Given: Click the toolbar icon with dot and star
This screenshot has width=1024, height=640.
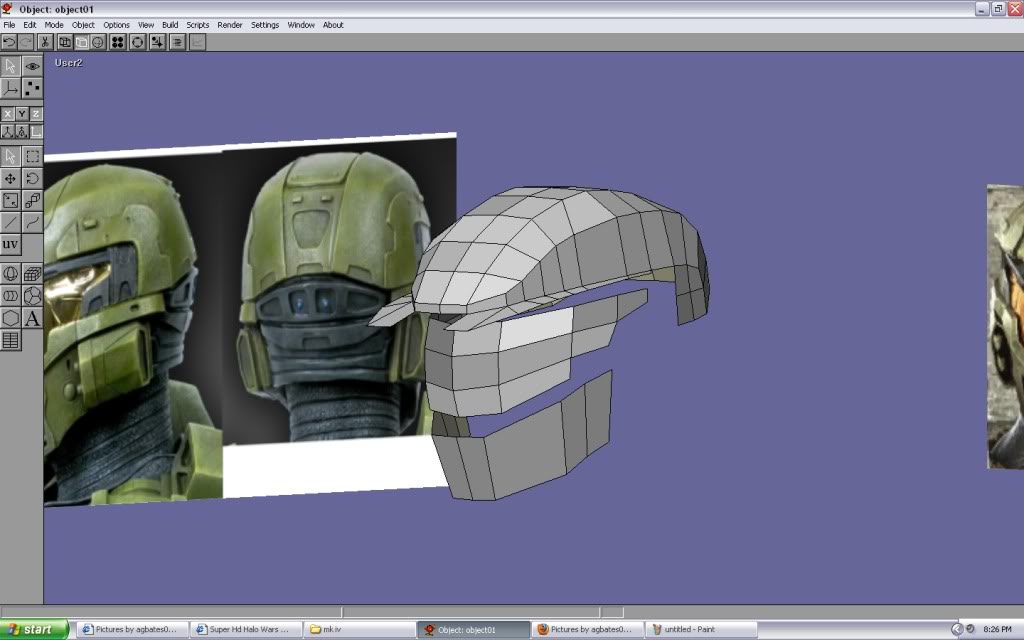Looking at the screenshot, I should tap(157, 42).
